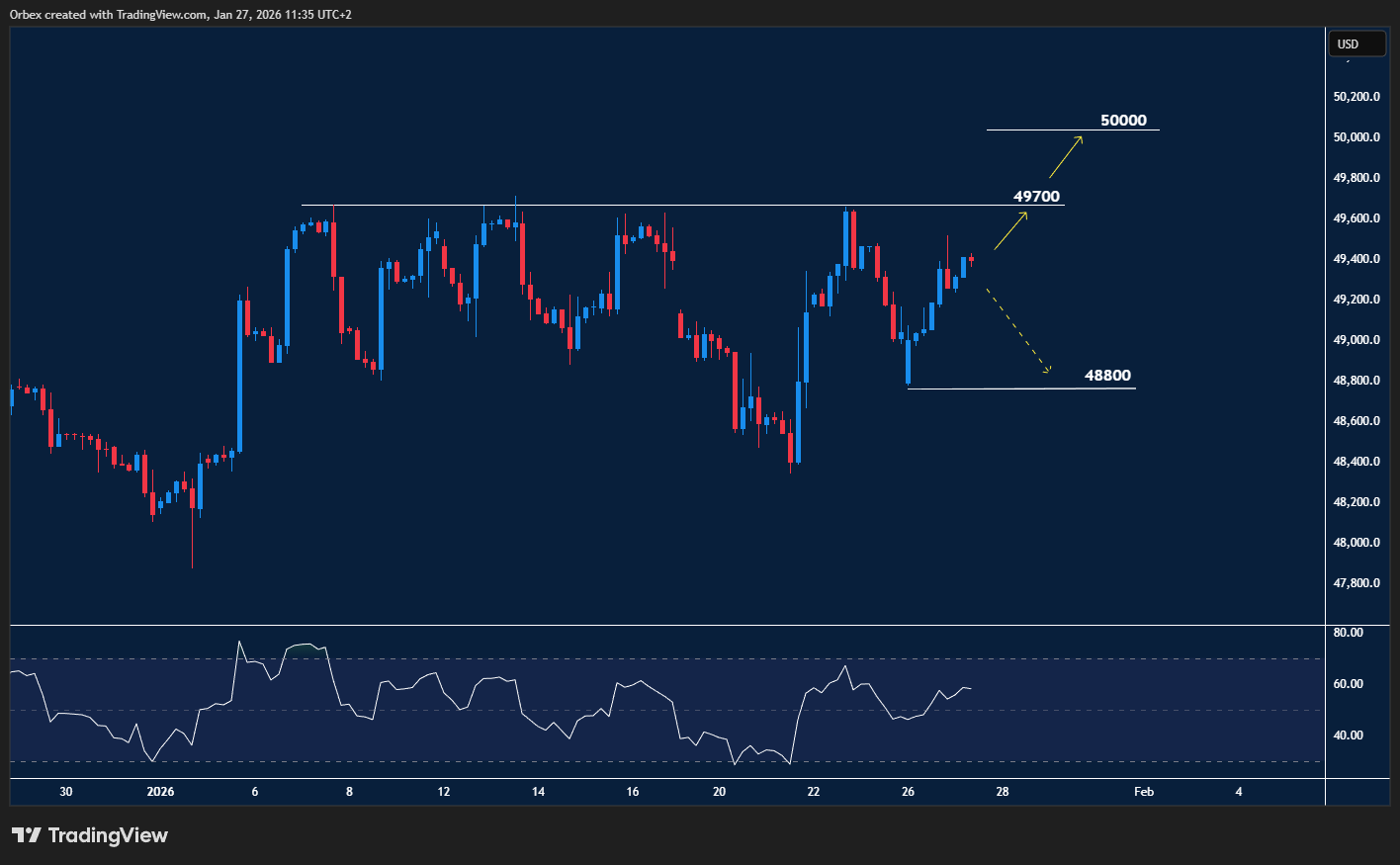1400x865 pixels.
Task: Select the solid yellow arrow pointing toward 49700
Action: pos(1010,230)
